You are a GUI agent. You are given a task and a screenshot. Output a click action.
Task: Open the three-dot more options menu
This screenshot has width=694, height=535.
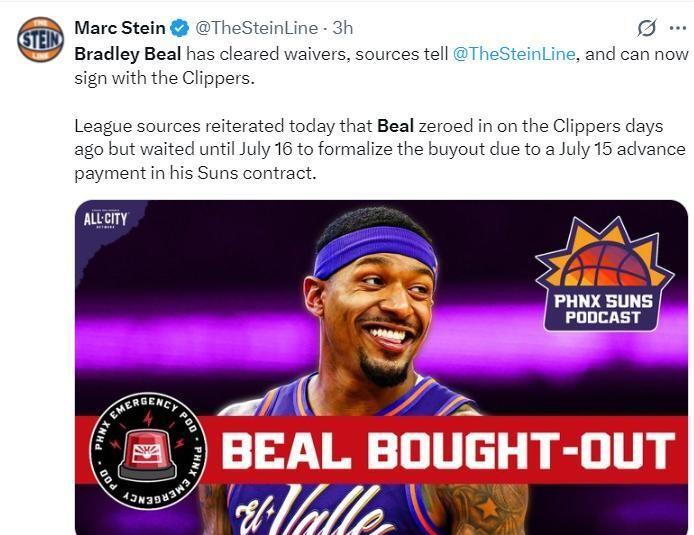tap(678, 28)
